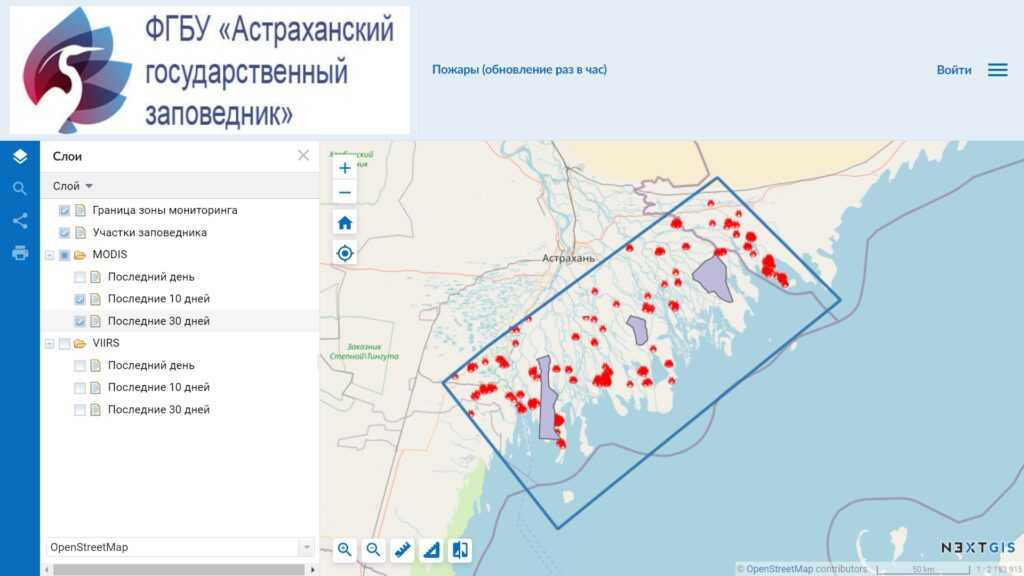The image size is (1024, 576).
Task: Click the print map icon
Action: (20, 252)
